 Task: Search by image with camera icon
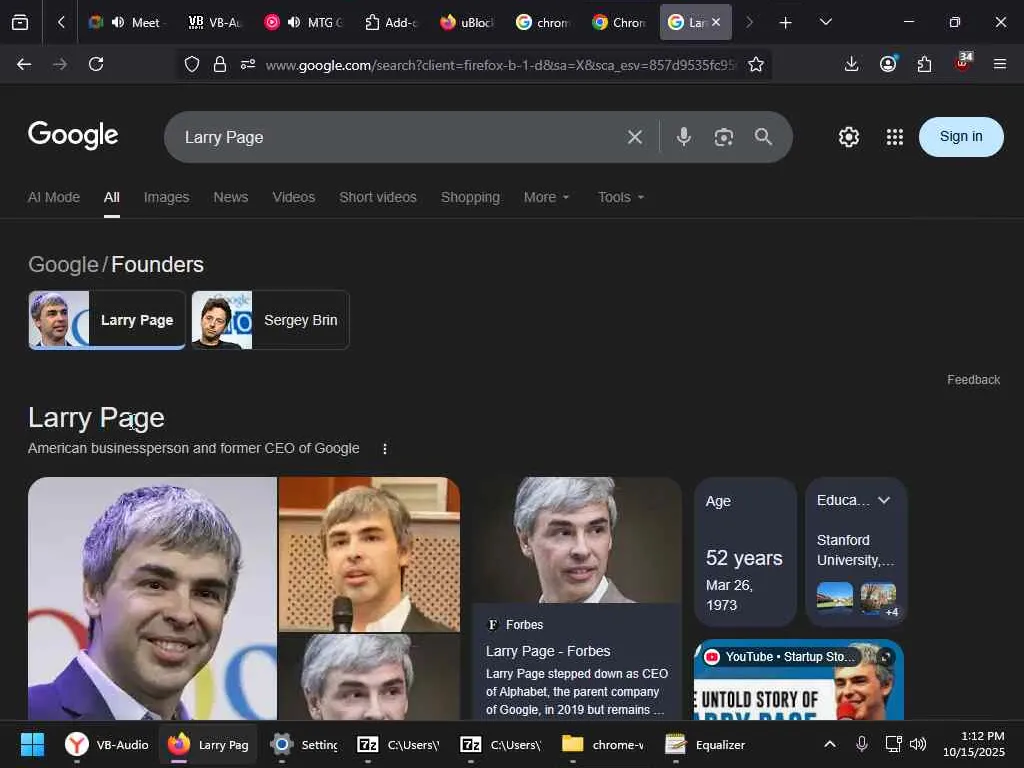point(724,137)
